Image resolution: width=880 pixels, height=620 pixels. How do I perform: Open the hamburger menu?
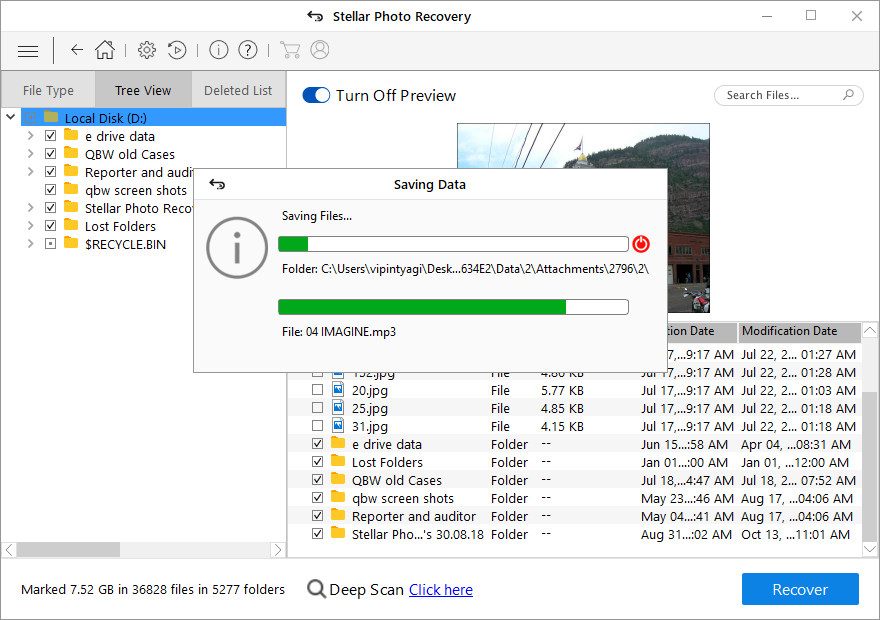pyautogui.click(x=28, y=50)
